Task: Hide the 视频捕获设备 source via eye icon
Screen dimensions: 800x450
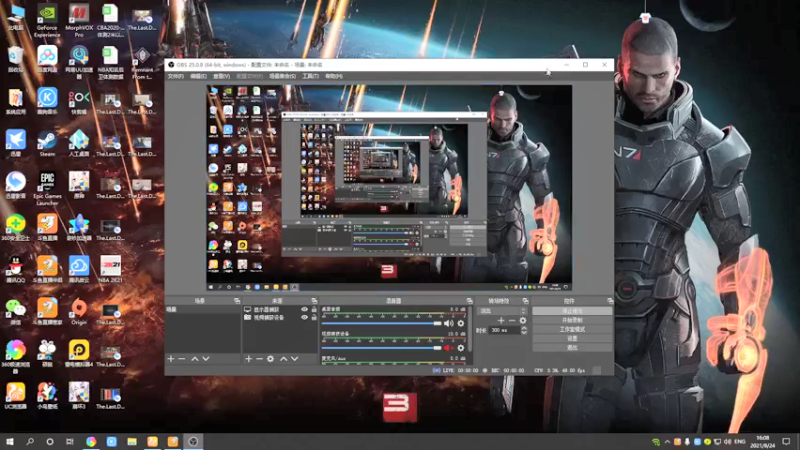Action: (304, 317)
